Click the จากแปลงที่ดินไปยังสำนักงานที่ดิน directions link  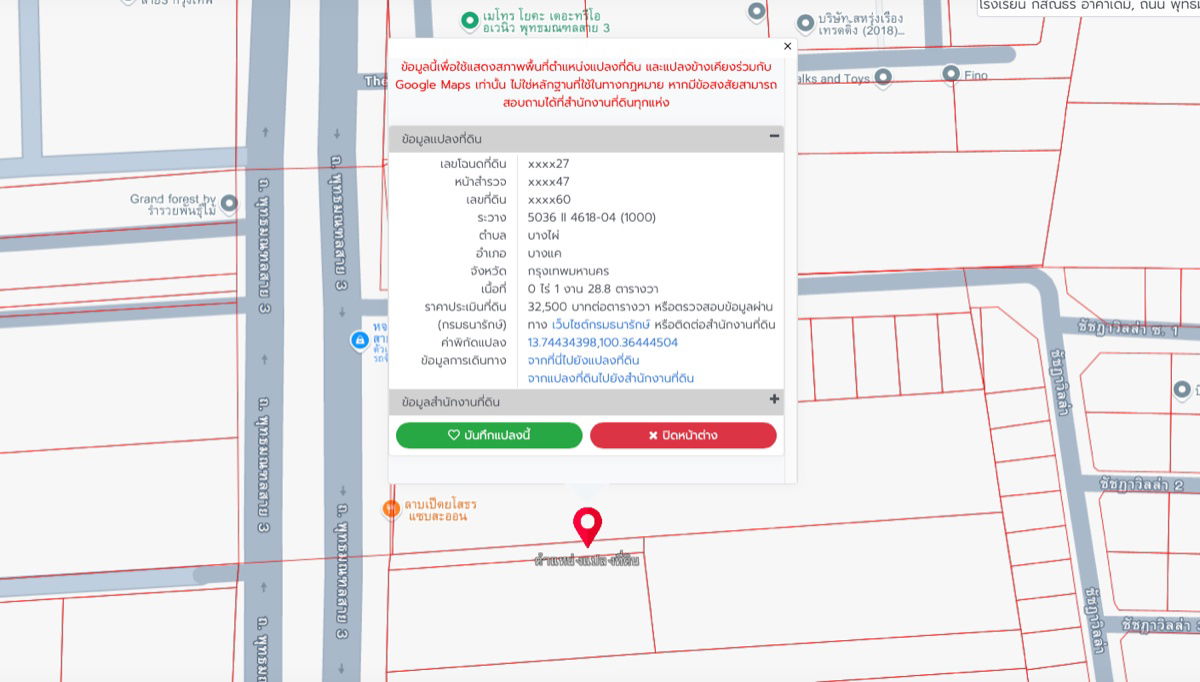[611, 378]
